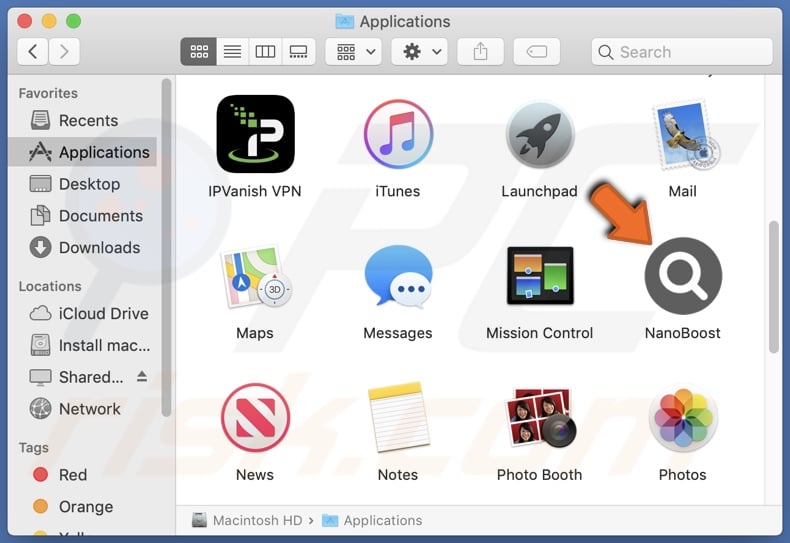
Task: Go forward with the right chevron button
Action: (x=64, y=51)
